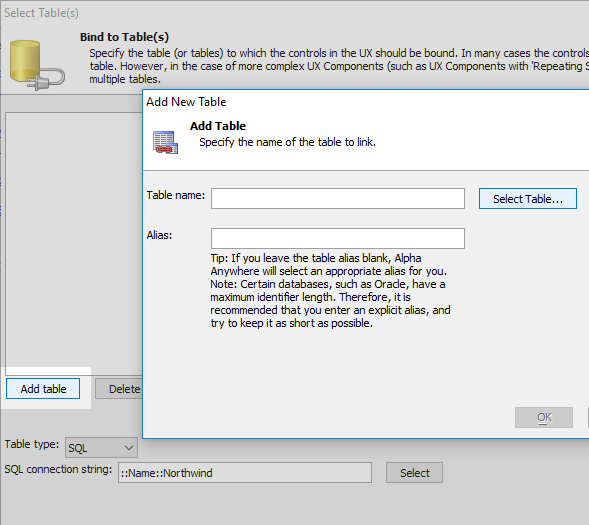Screen dimensions: 589x525
Task: Confirm with the OK button
Action: click(x=544, y=417)
